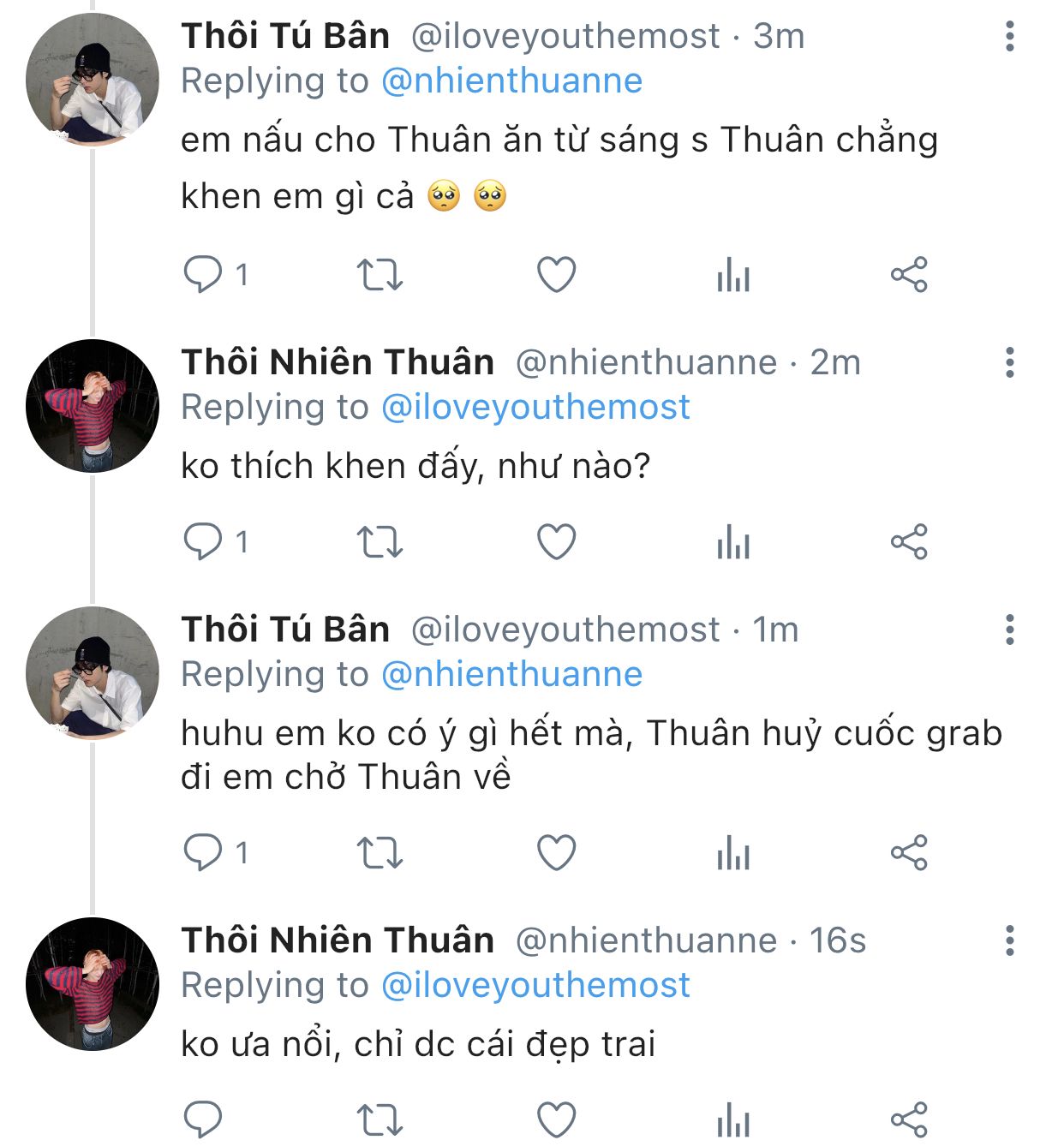The height and width of the screenshot is (1146, 1064).
Task: Like the 'em nấu cho Thuân' tweet
Action: pos(556,275)
